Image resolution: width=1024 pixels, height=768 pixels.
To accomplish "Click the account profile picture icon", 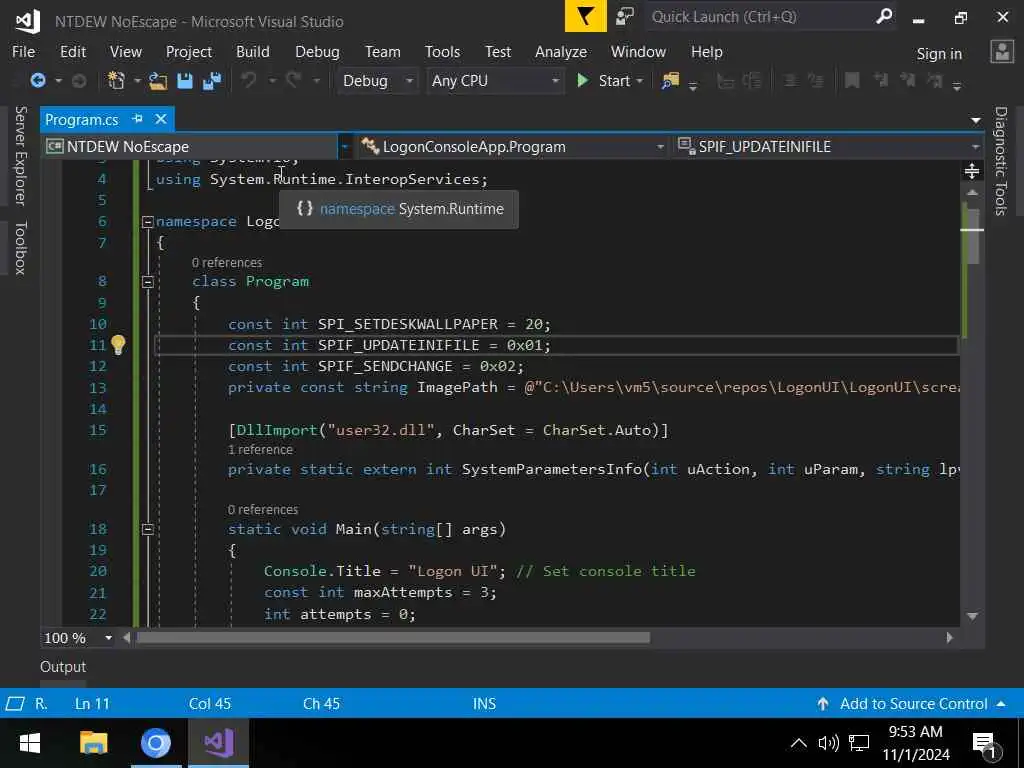I will (1001, 52).
